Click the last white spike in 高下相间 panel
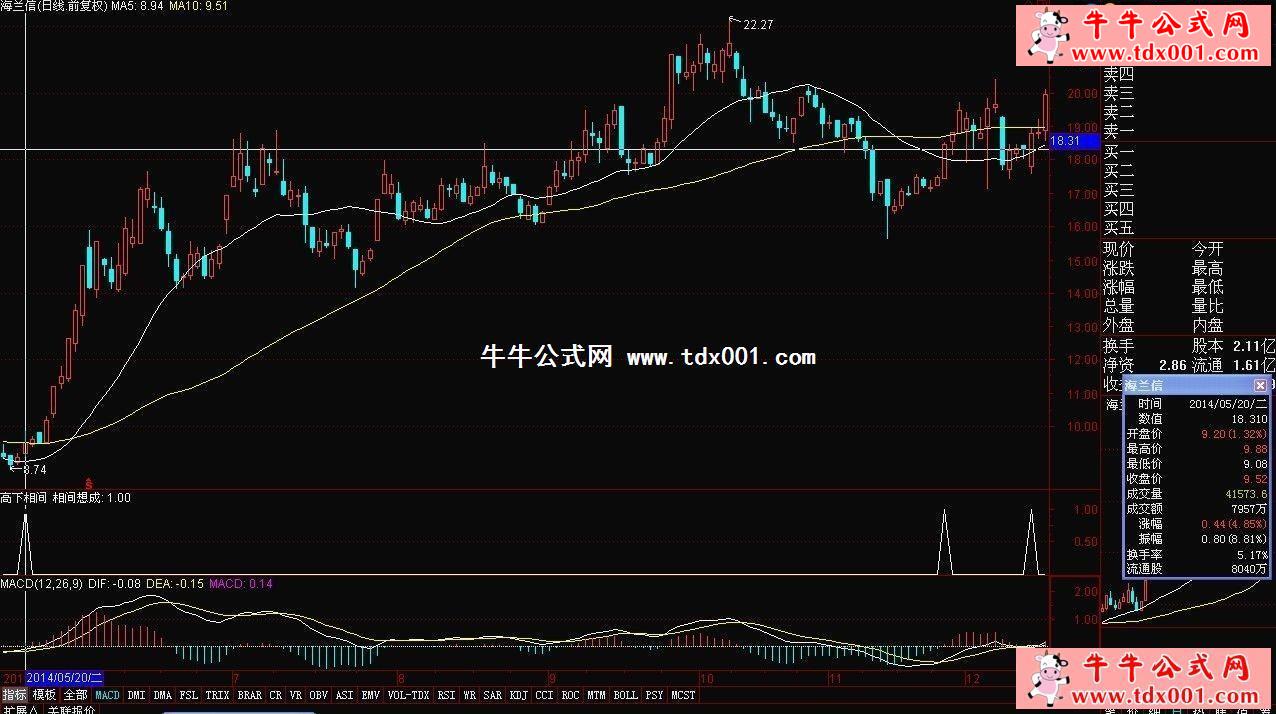This screenshot has width=1276, height=714. click(1032, 515)
